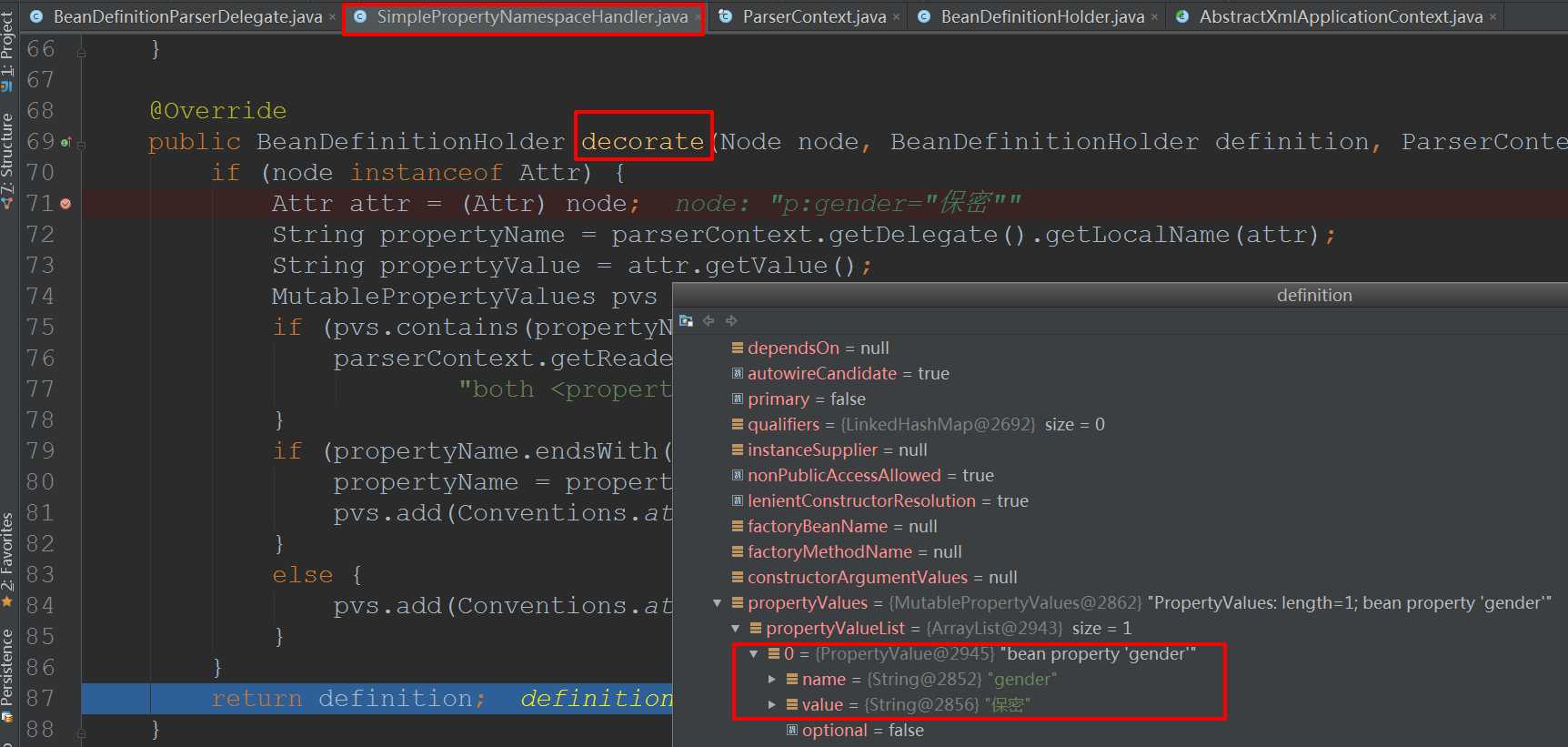Select the primary = false row
1568x747 pixels.
[x=1121, y=399]
